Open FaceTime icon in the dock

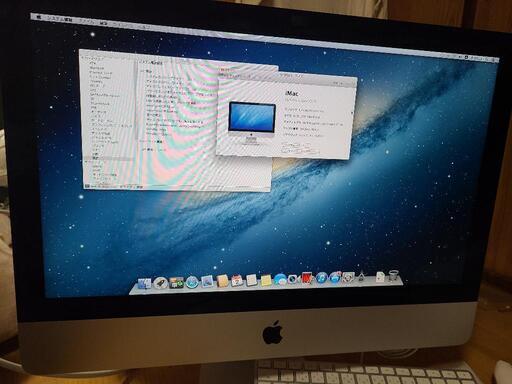[x=294, y=279]
